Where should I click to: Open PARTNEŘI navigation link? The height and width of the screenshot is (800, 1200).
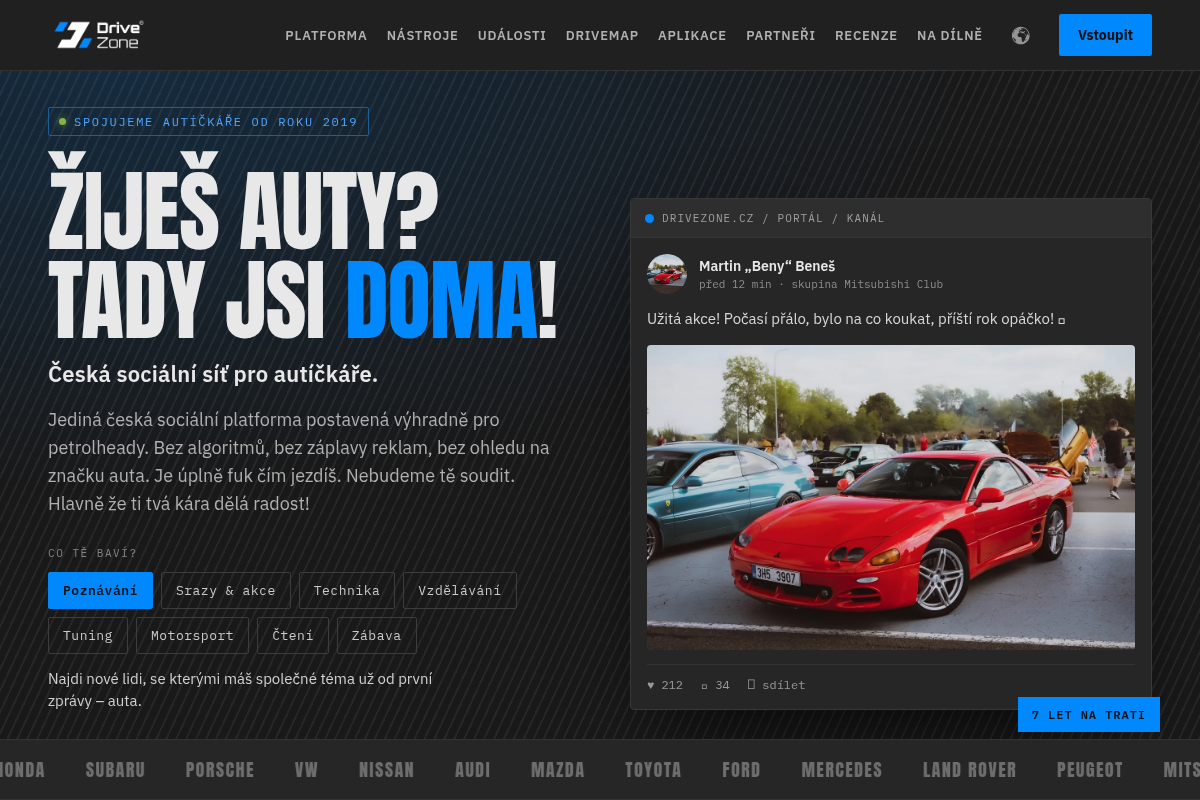point(781,35)
